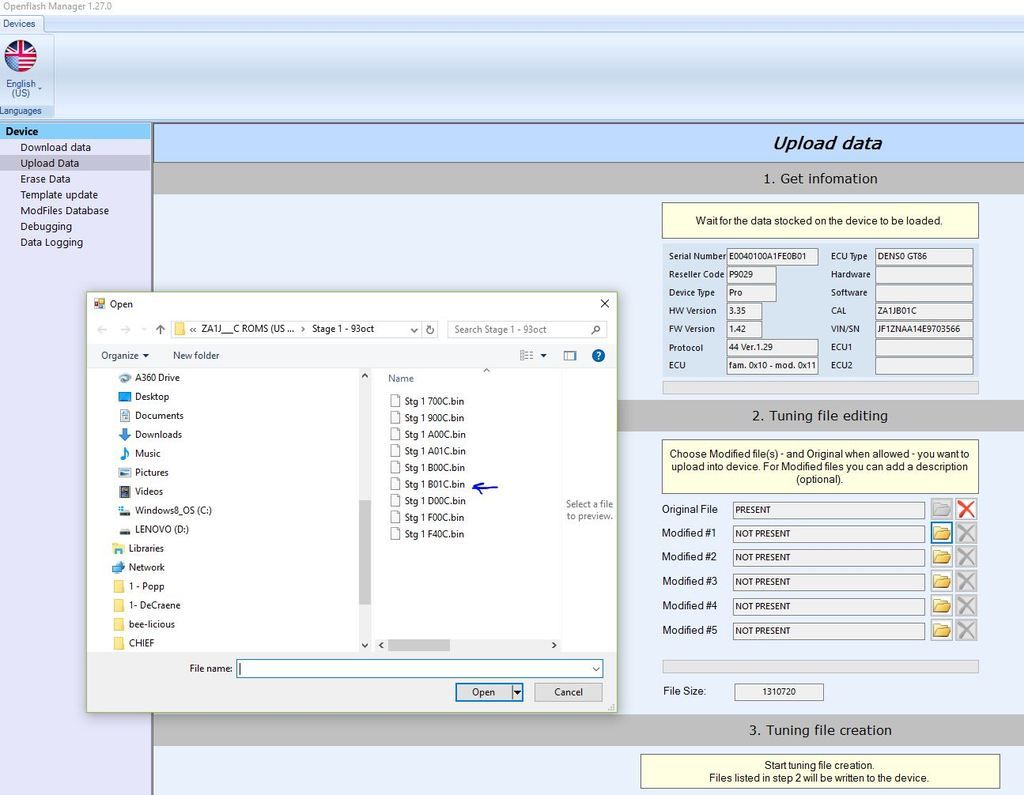Click the folder icon for Modified #5
This screenshot has width=1024, height=795.
[941, 630]
